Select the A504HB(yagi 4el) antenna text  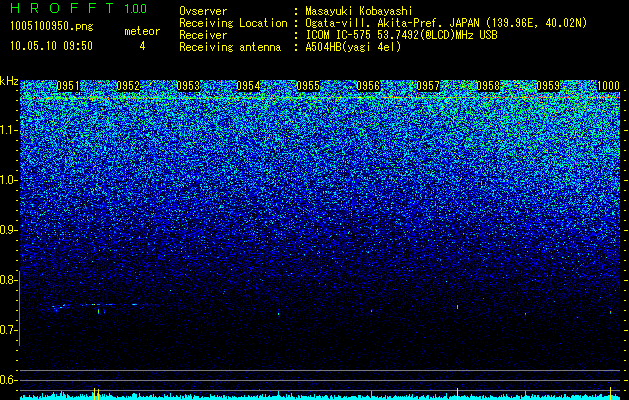pos(353,47)
